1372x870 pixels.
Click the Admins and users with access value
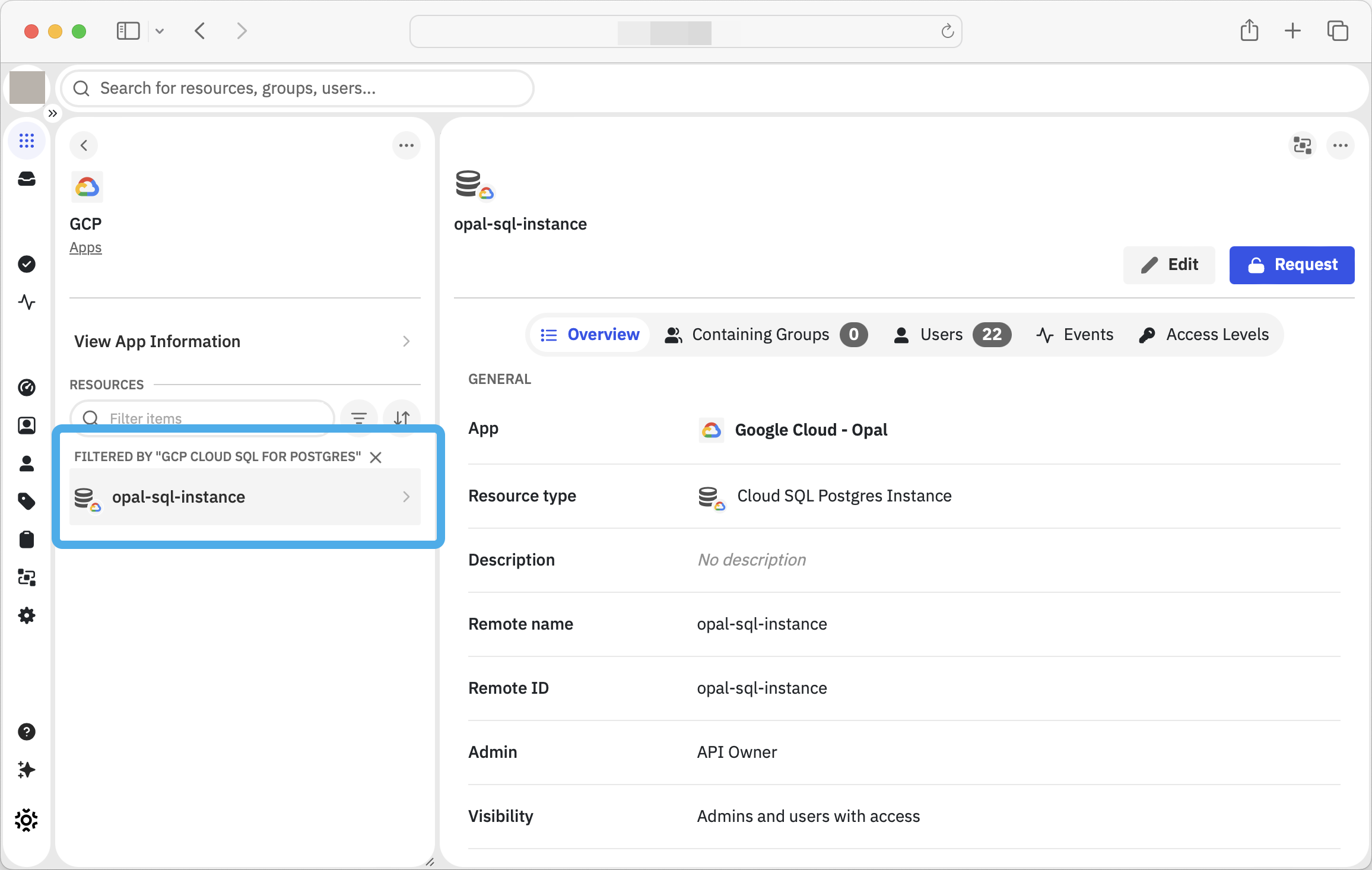point(808,817)
